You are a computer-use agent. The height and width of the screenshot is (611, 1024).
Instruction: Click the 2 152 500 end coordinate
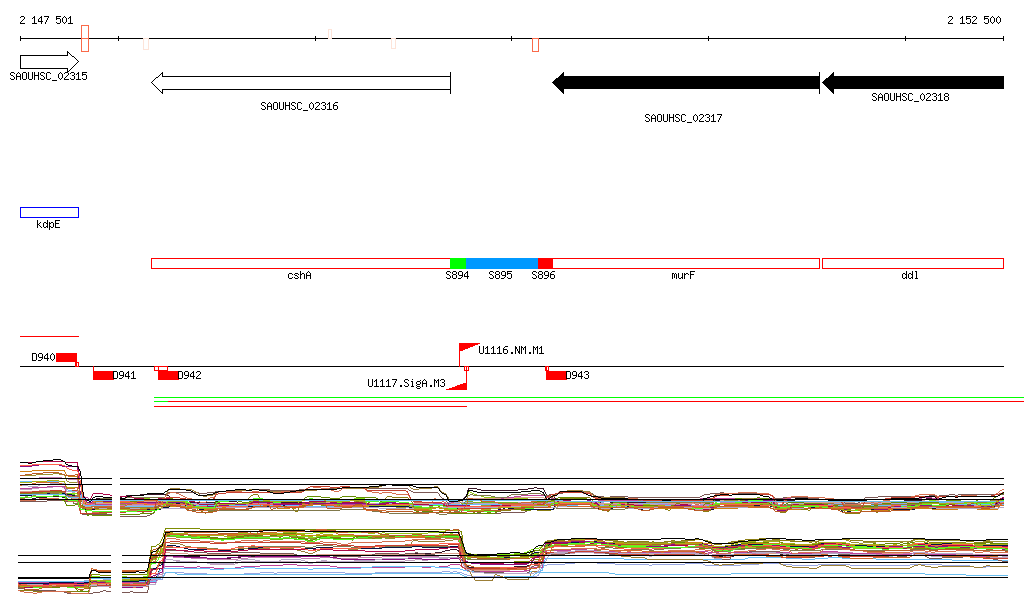coord(974,20)
